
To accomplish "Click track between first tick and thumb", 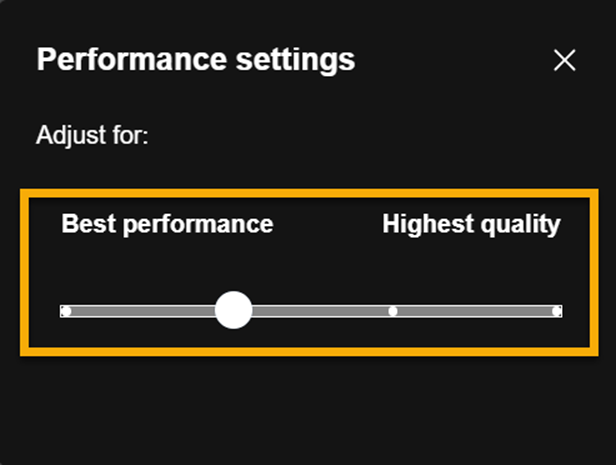I will (143, 311).
